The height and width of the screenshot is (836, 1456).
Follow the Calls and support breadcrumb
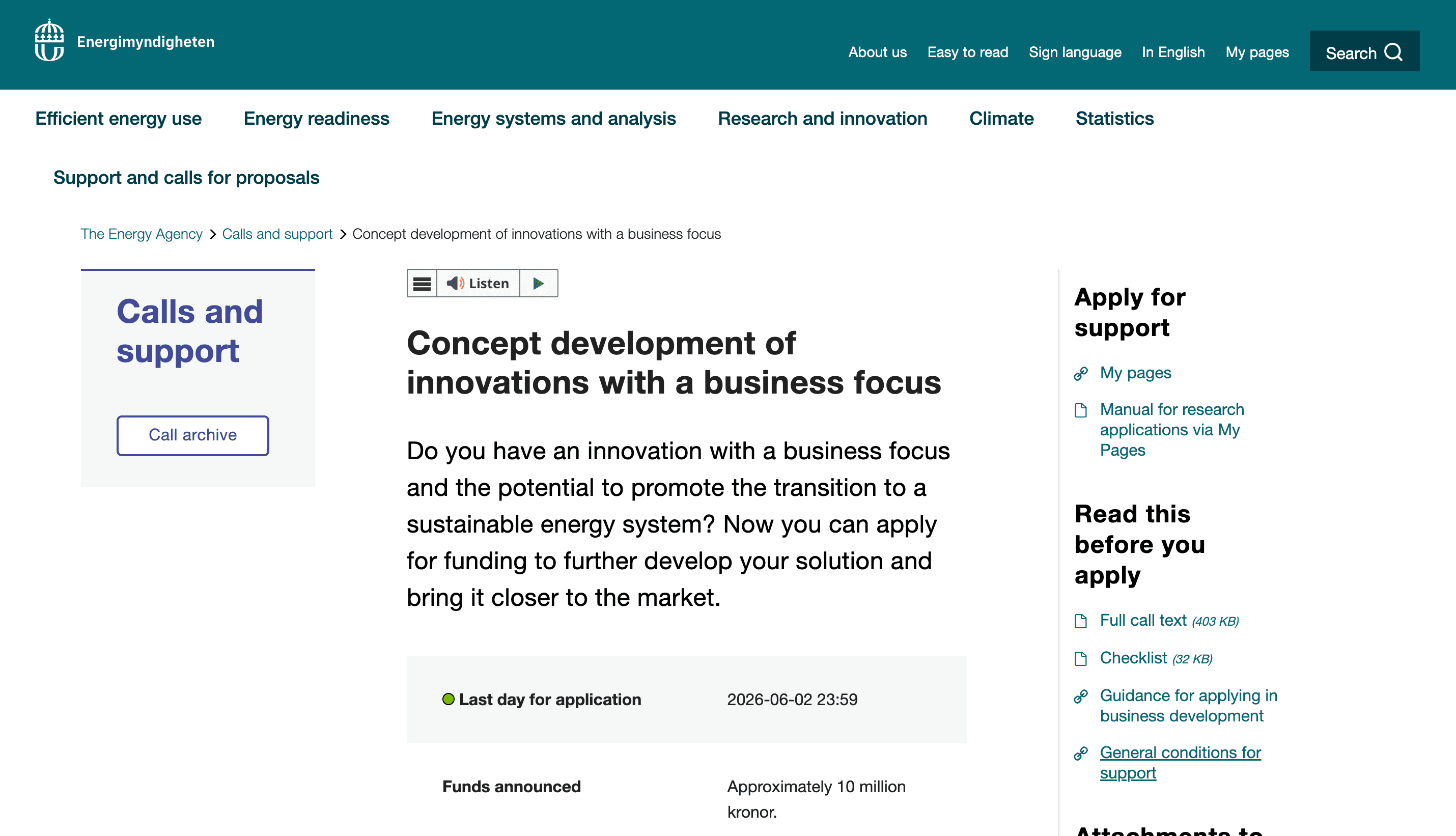click(277, 234)
